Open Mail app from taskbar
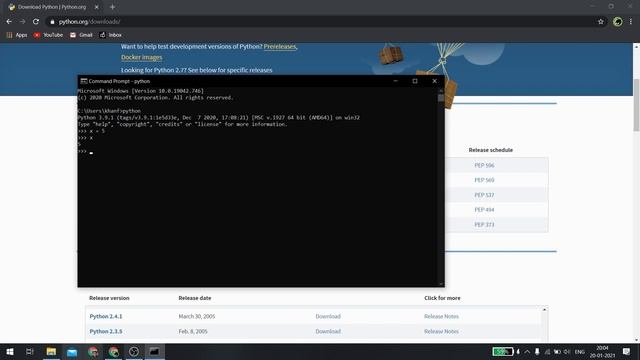640x360 pixels. (x=72, y=351)
